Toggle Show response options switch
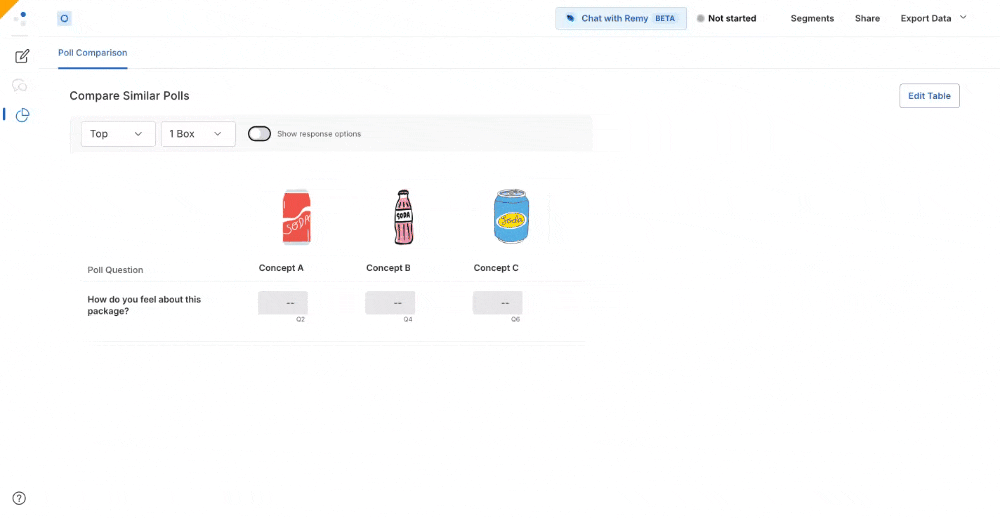The image size is (1000, 518). pos(259,134)
